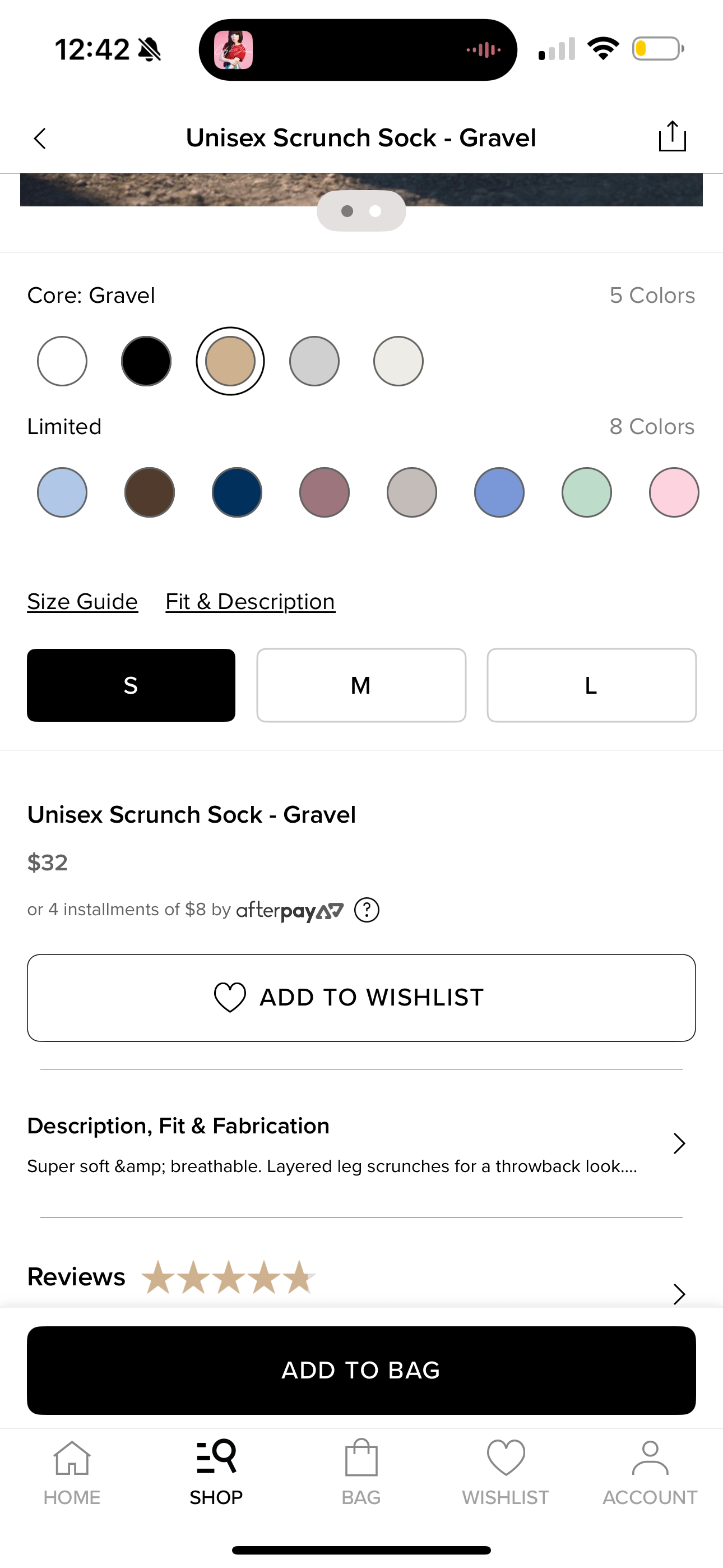Tap the share icon
This screenshot has width=723, height=1568.
tap(672, 136)
